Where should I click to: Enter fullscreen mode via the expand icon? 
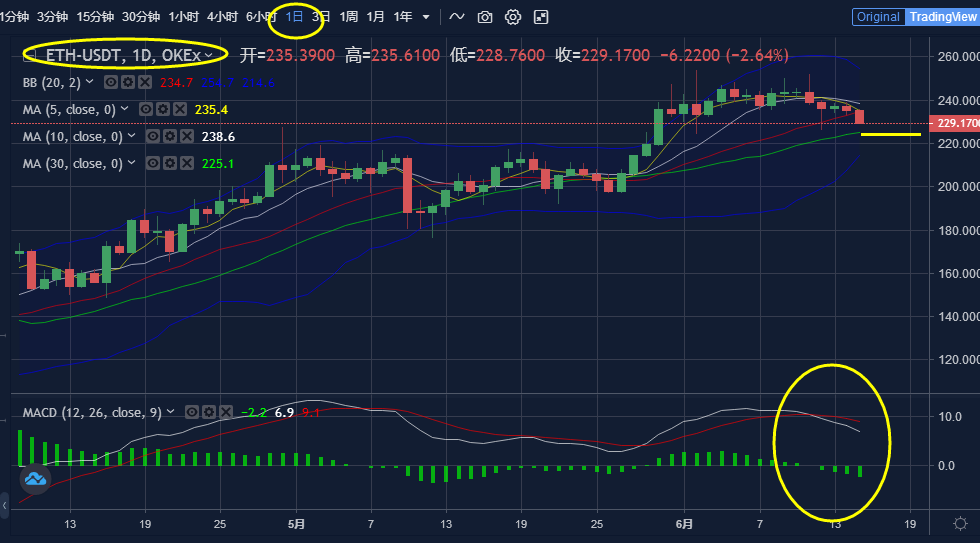tap(541, 17)
